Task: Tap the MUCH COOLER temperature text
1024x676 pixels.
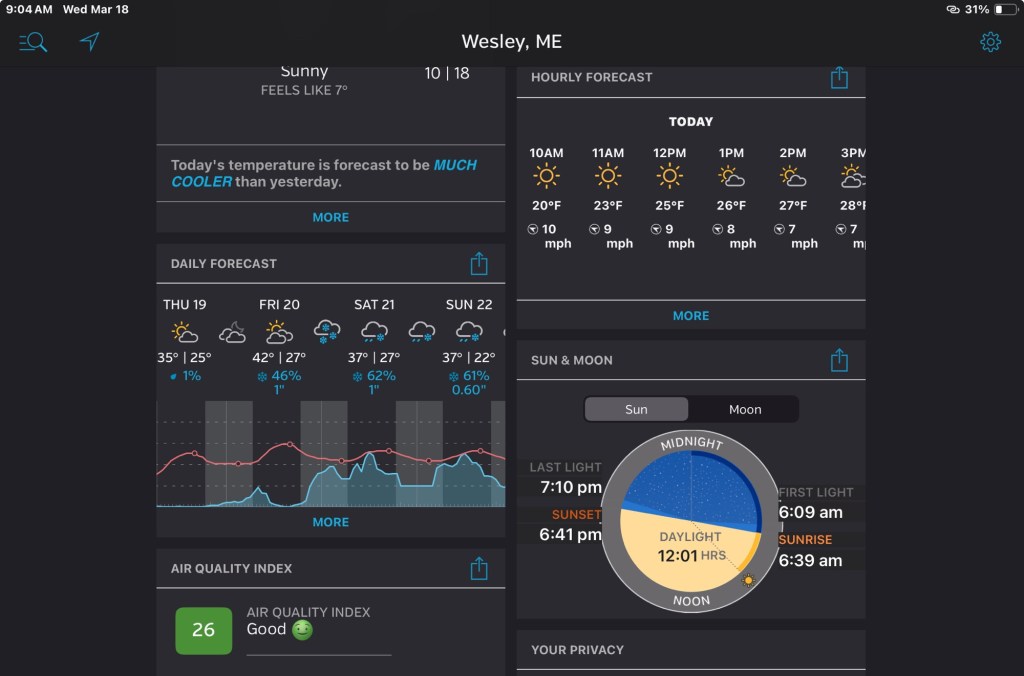Action: [455, 165]
